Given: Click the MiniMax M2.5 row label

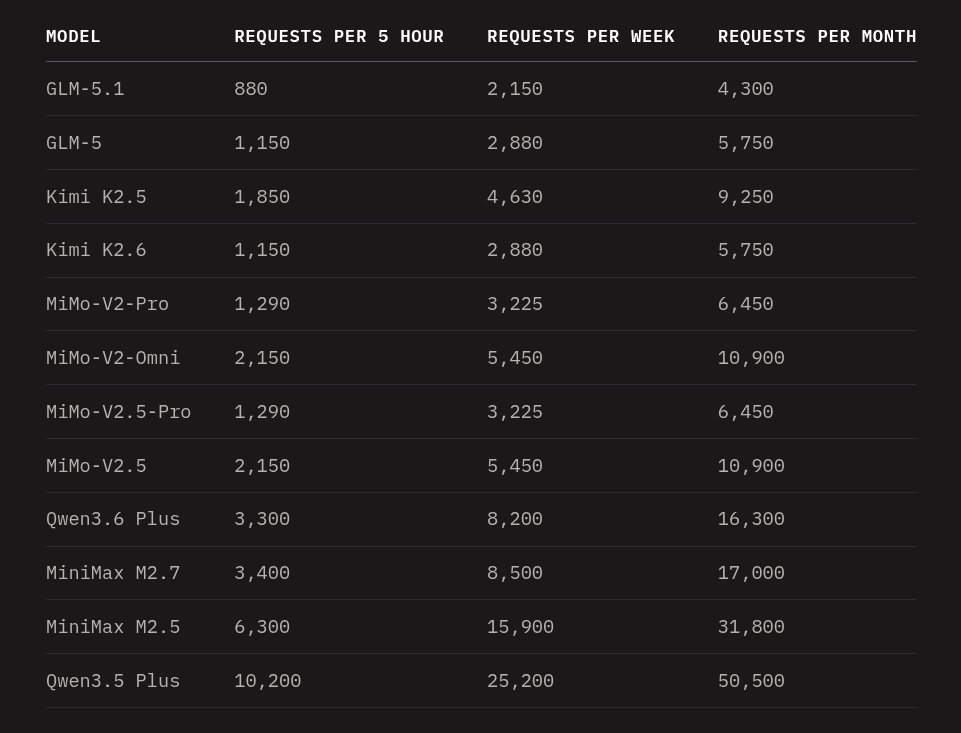Looking at the screenshot, I should pyautogui.click(x=113, y=627).
